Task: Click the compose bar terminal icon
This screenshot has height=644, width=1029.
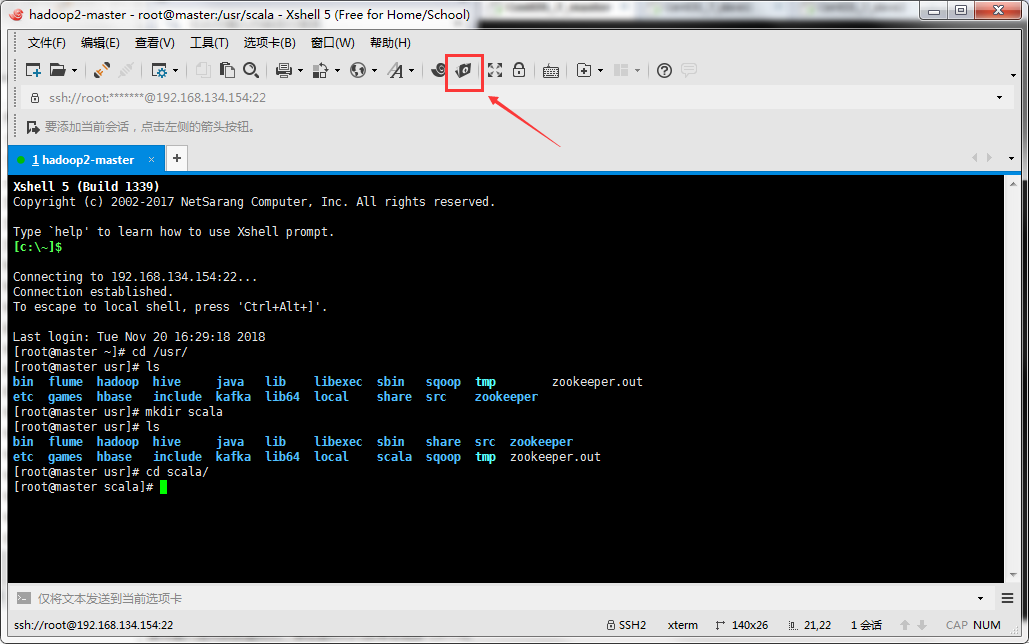Action: (x=24, y=598)
